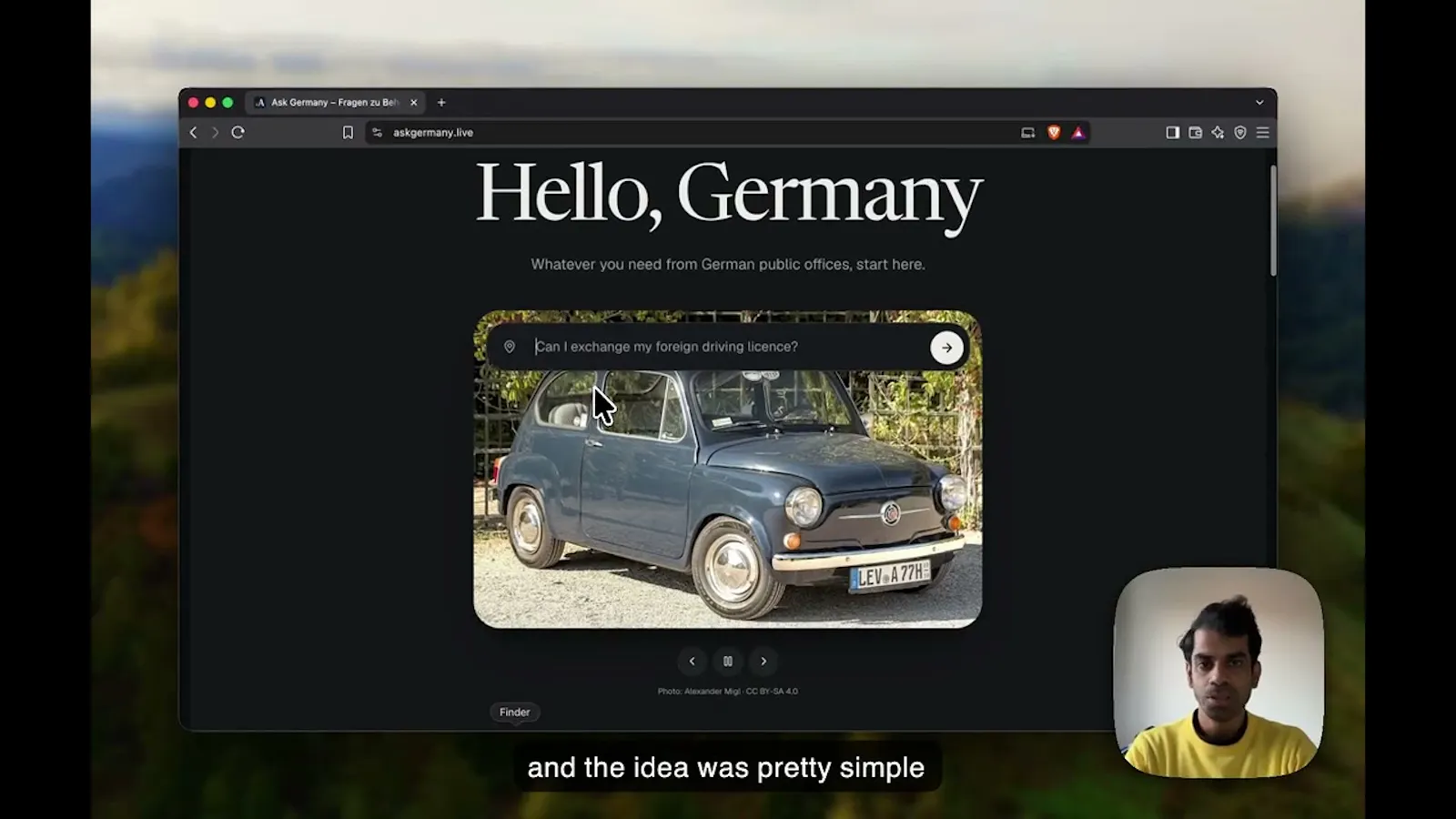Pause the photo carousel
Image resolution: width=1456 pixels, height=819 pixels.
tap(728, 662)
